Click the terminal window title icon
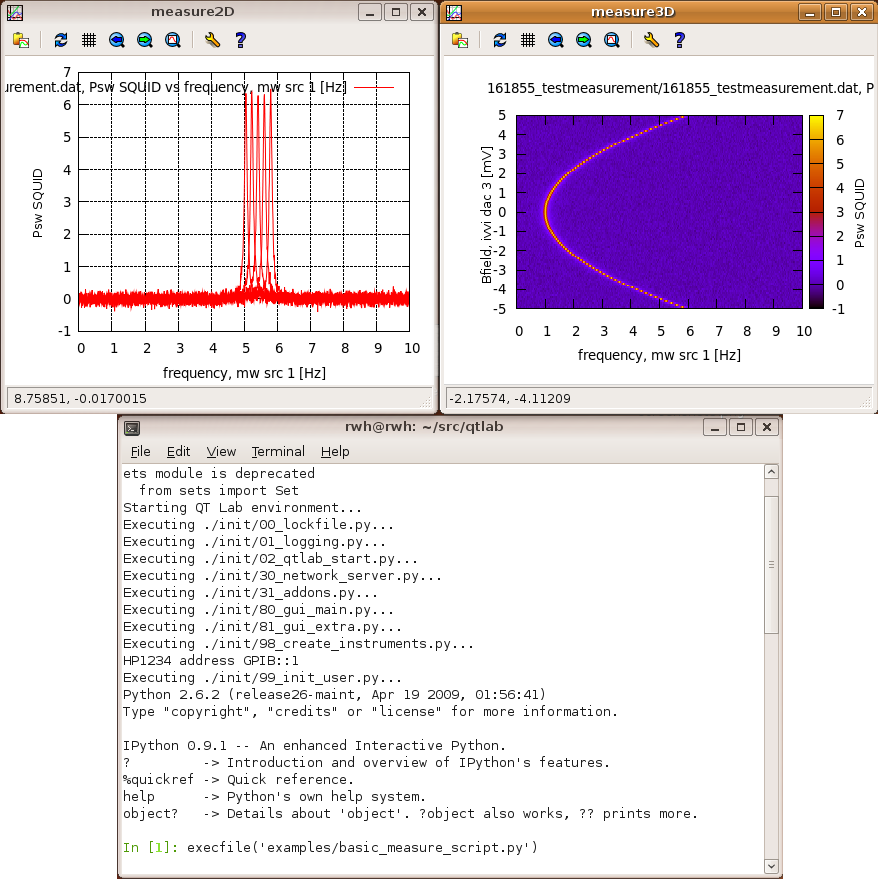Image resolution: width=878 pixels, height=879 pixels. 132,428
